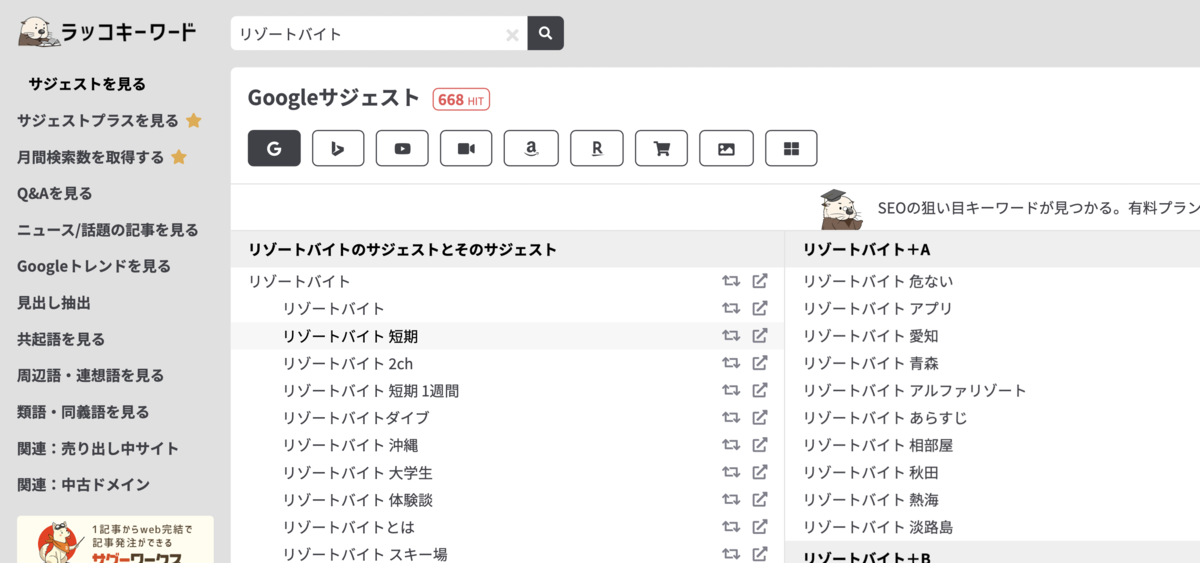The height and width of the screenshot is (563, 1200).
Task: Select the Amazon suggest source icon
Action: [531, 148]
